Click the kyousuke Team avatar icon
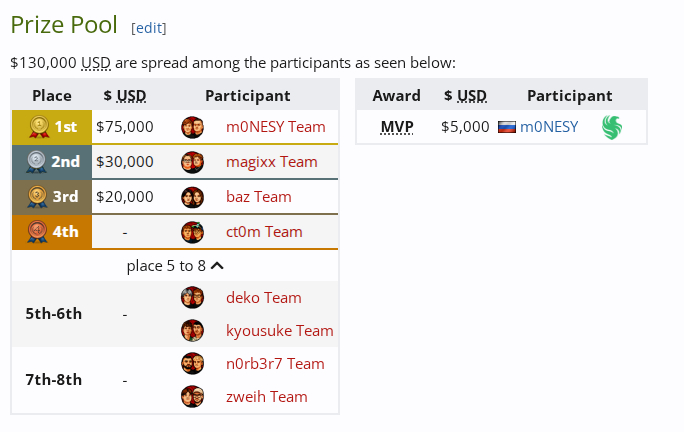The width and height of the screenshot is (684, 432). (x=193, y=330)
